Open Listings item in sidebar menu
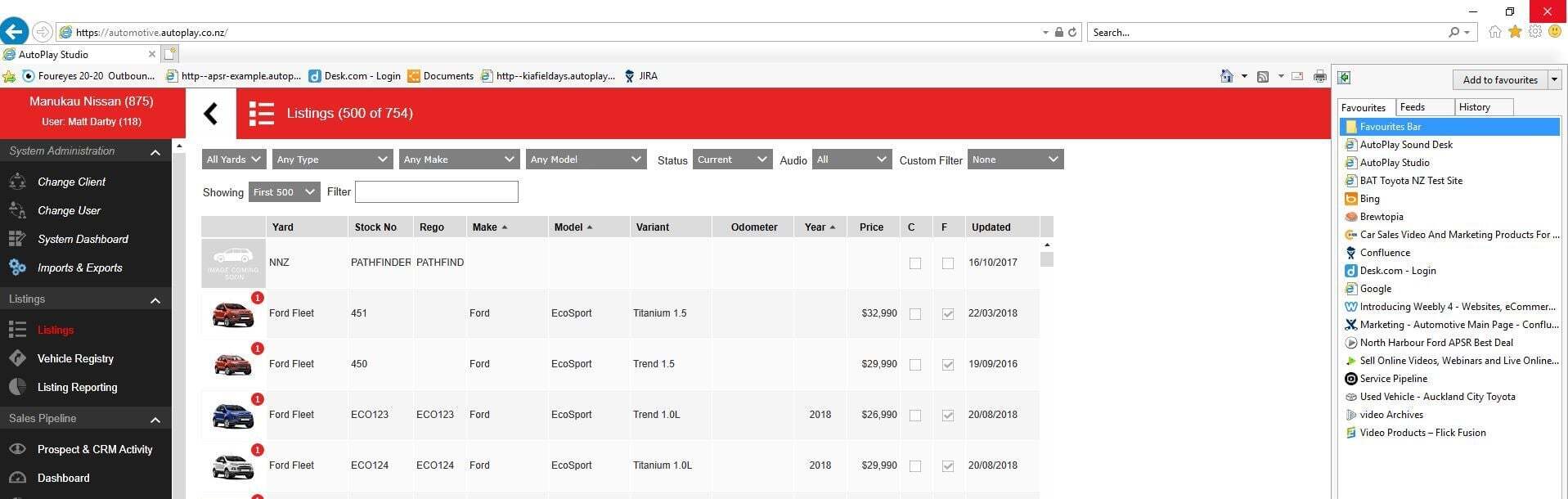This screenshot has height=499, width=1568. coord(56,330)
